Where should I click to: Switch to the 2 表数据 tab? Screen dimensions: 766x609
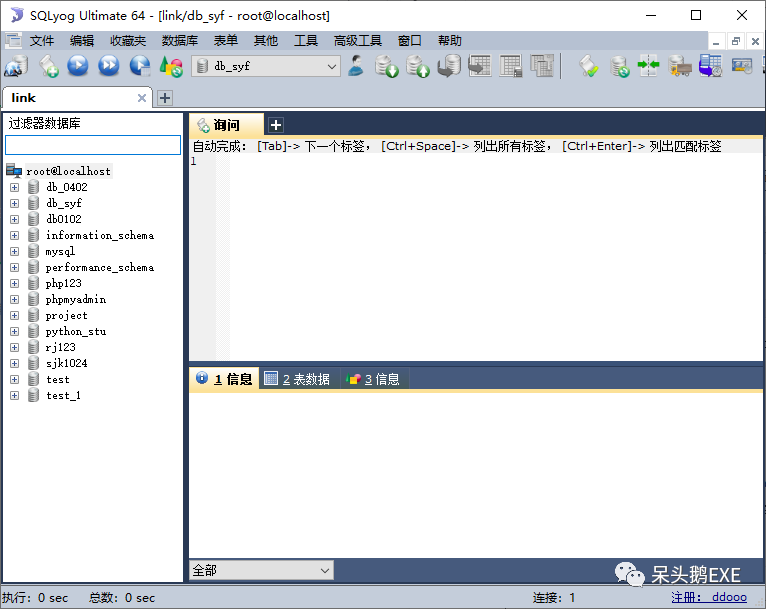(298, 378)
